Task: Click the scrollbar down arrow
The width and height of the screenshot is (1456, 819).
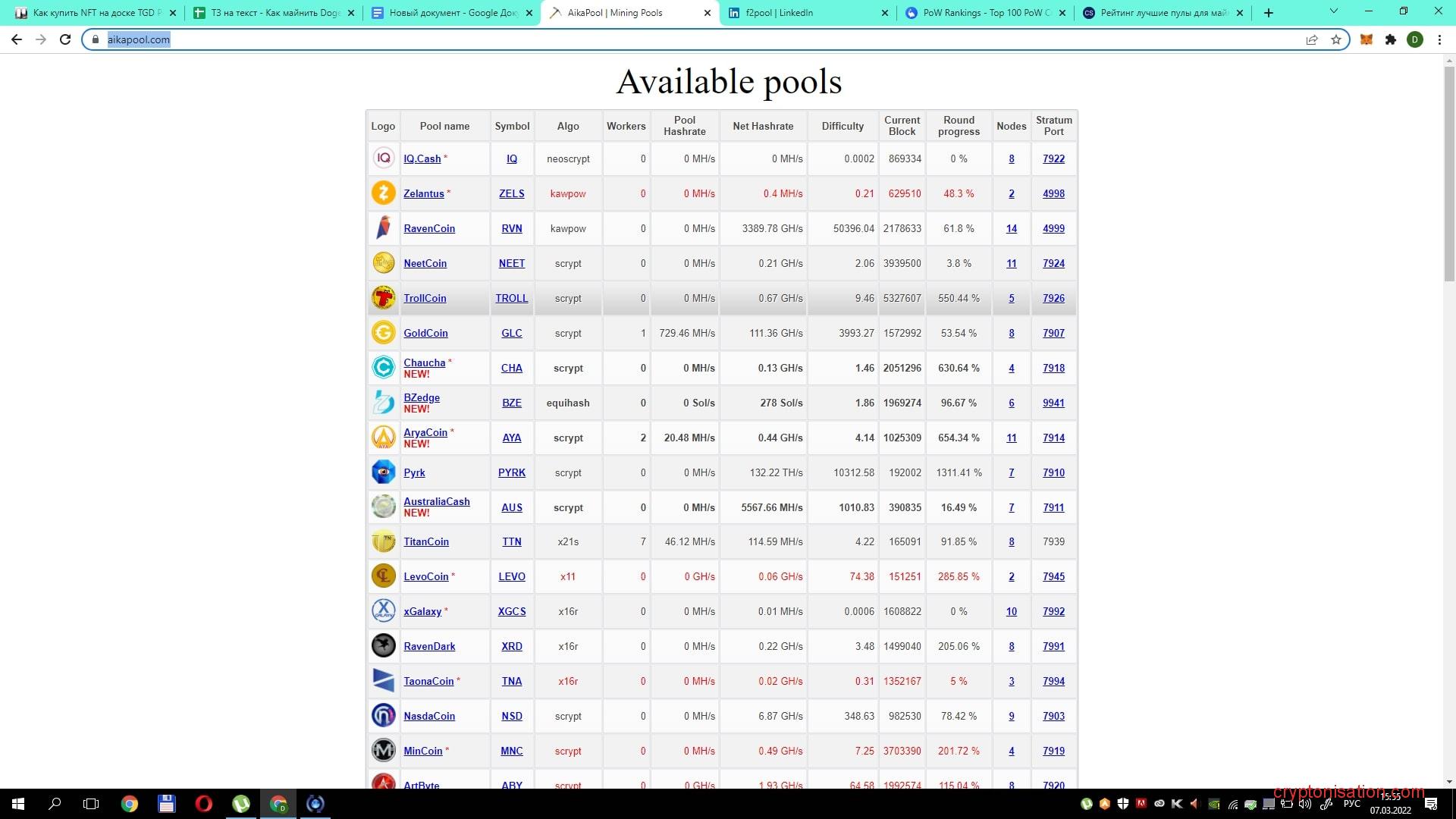Action: tap(1449, 782)
